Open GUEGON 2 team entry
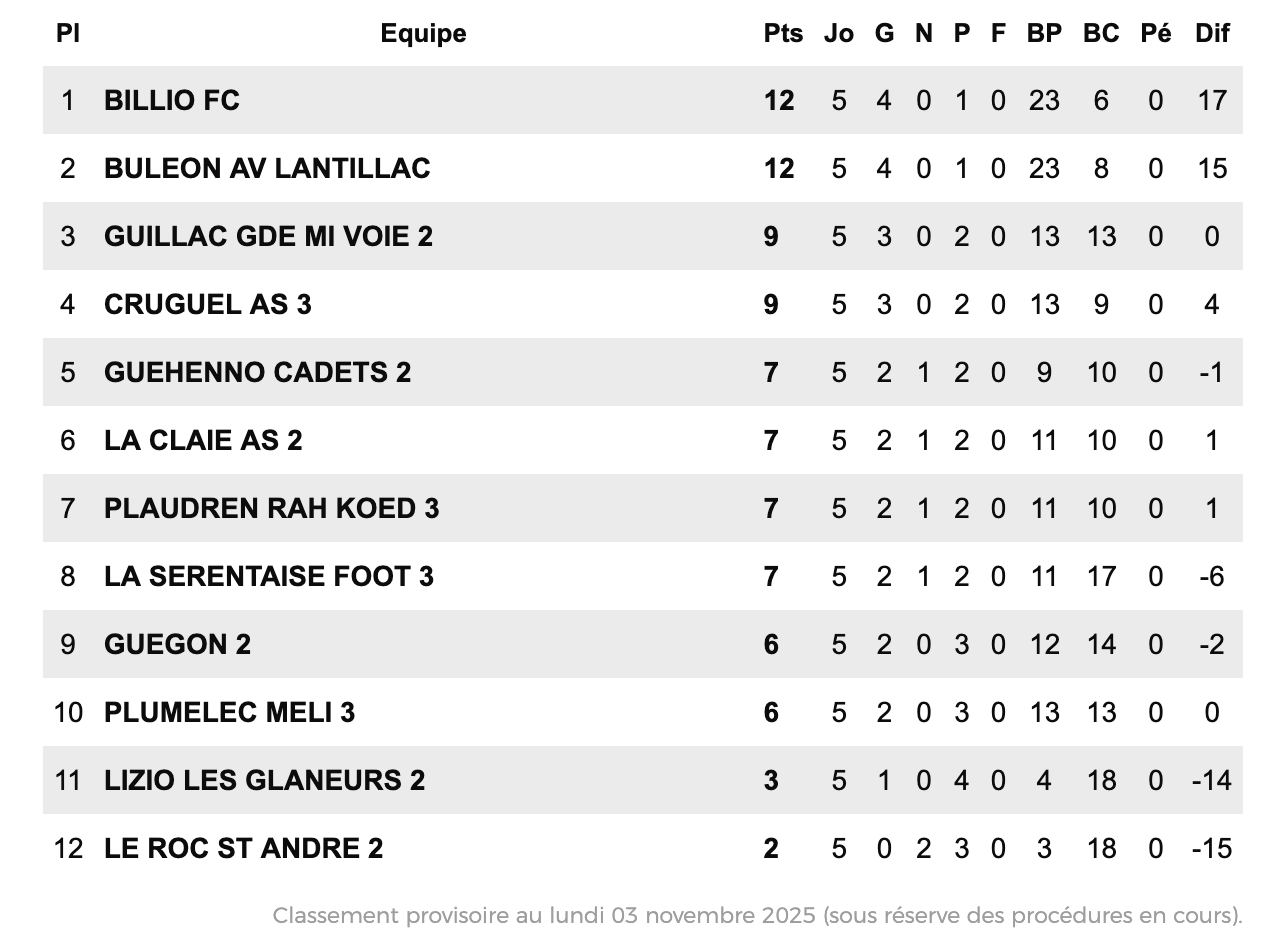 177,644
